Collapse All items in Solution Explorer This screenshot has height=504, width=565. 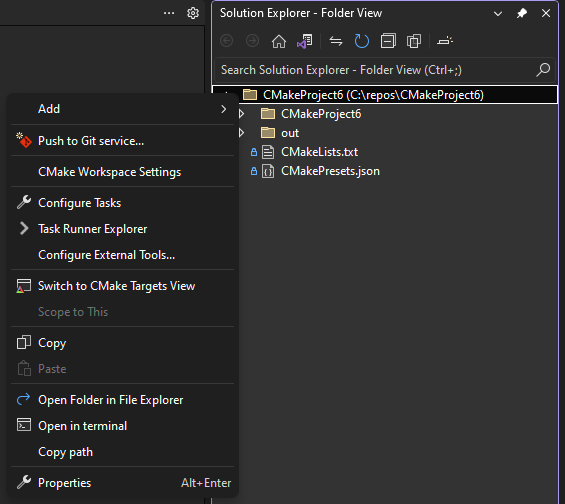coord(388,41)
